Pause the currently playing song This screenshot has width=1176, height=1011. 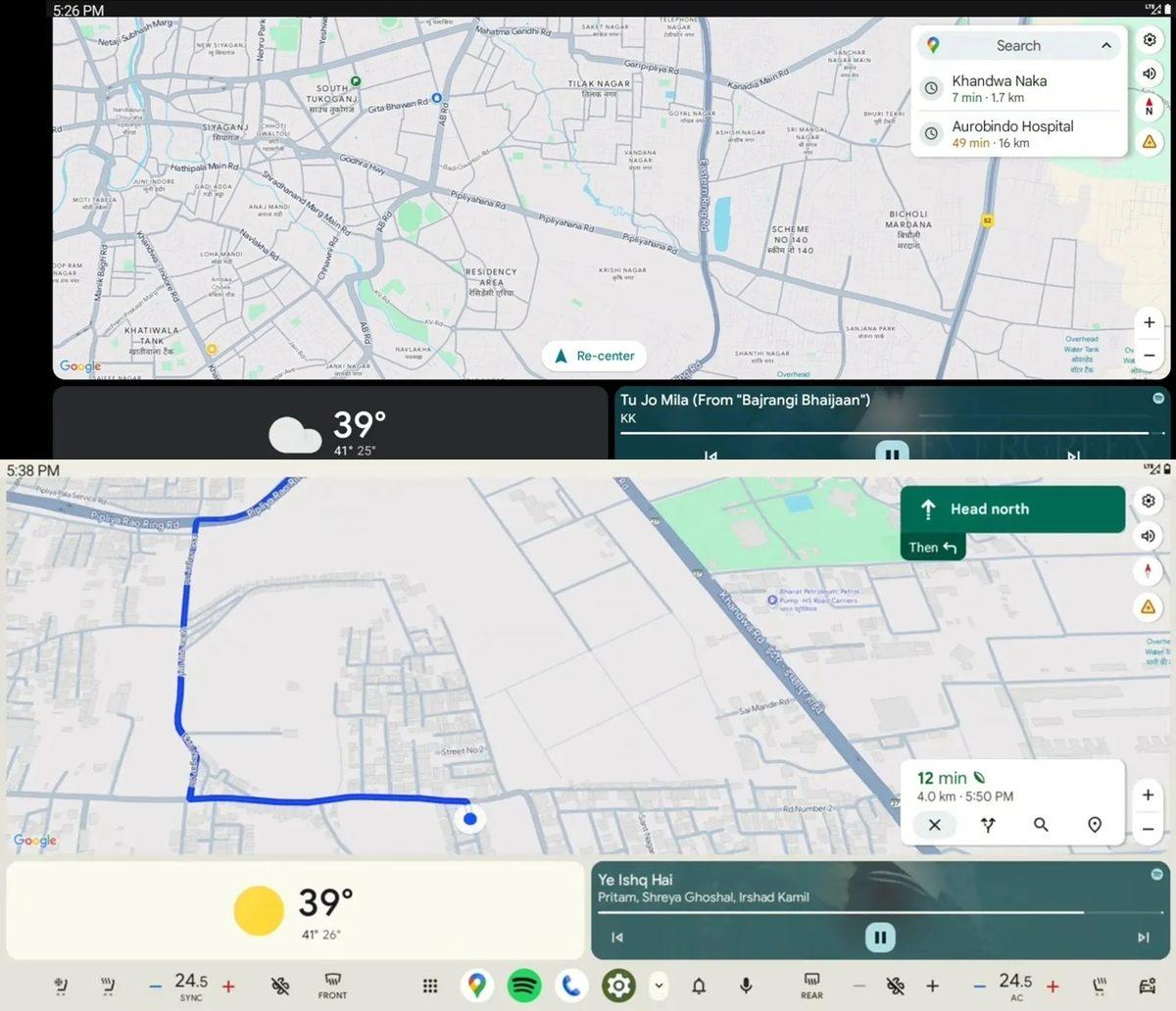click(x=879, y=938)
